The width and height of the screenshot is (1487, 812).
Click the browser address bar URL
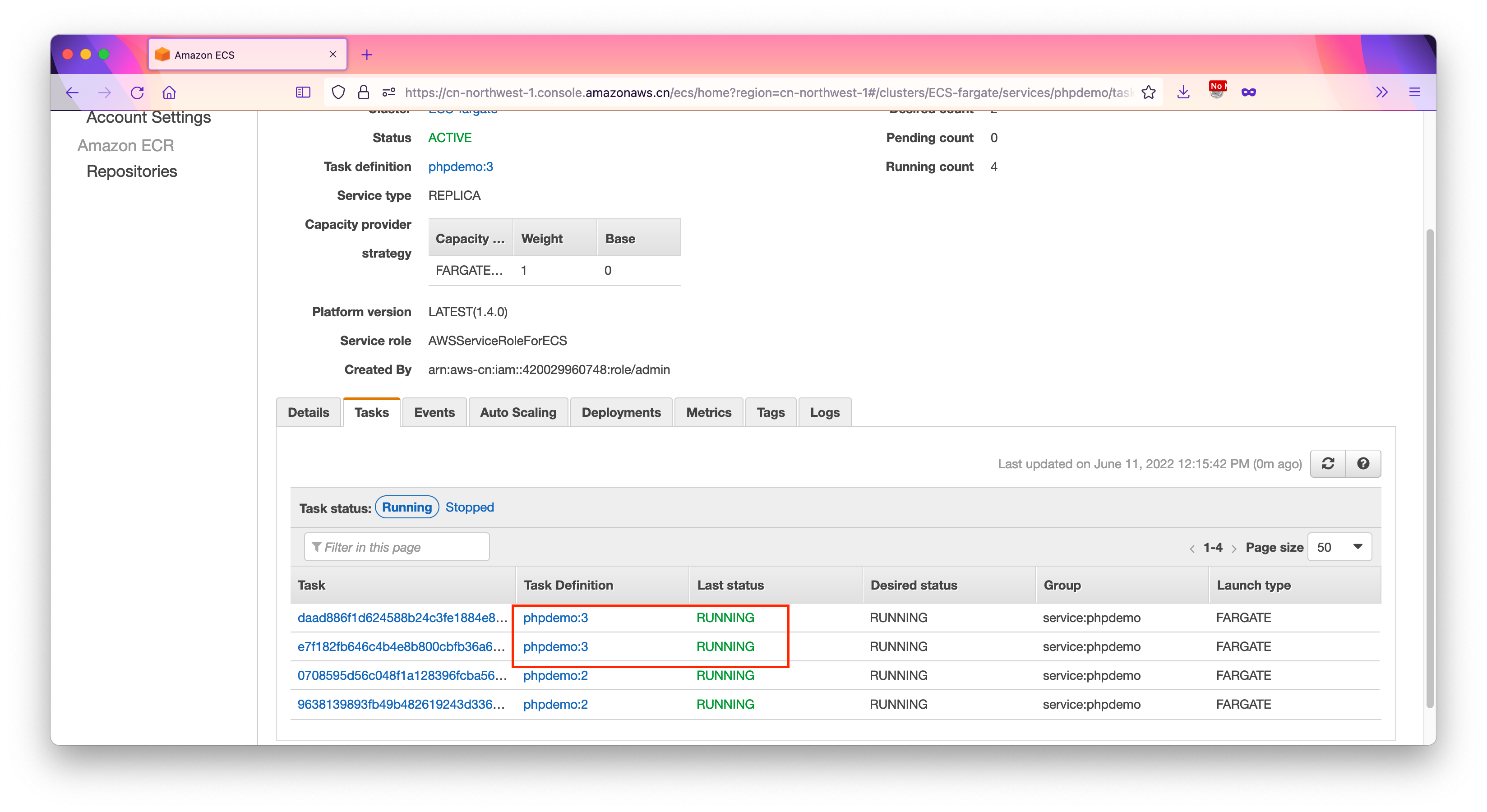[769, 92]
